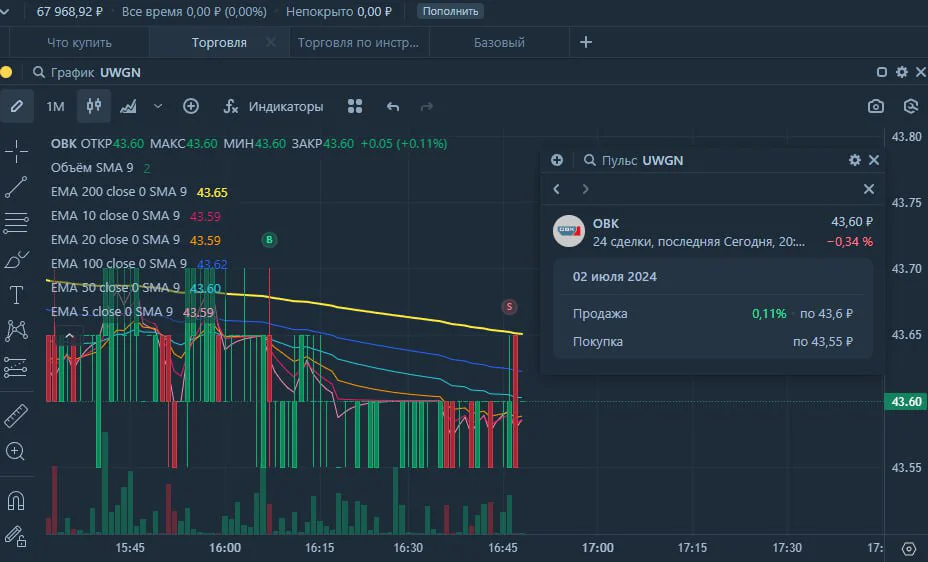This screenshot has width=928, height=562.
Task: Open the Индикаторы menu
Action: pos(273,106)
